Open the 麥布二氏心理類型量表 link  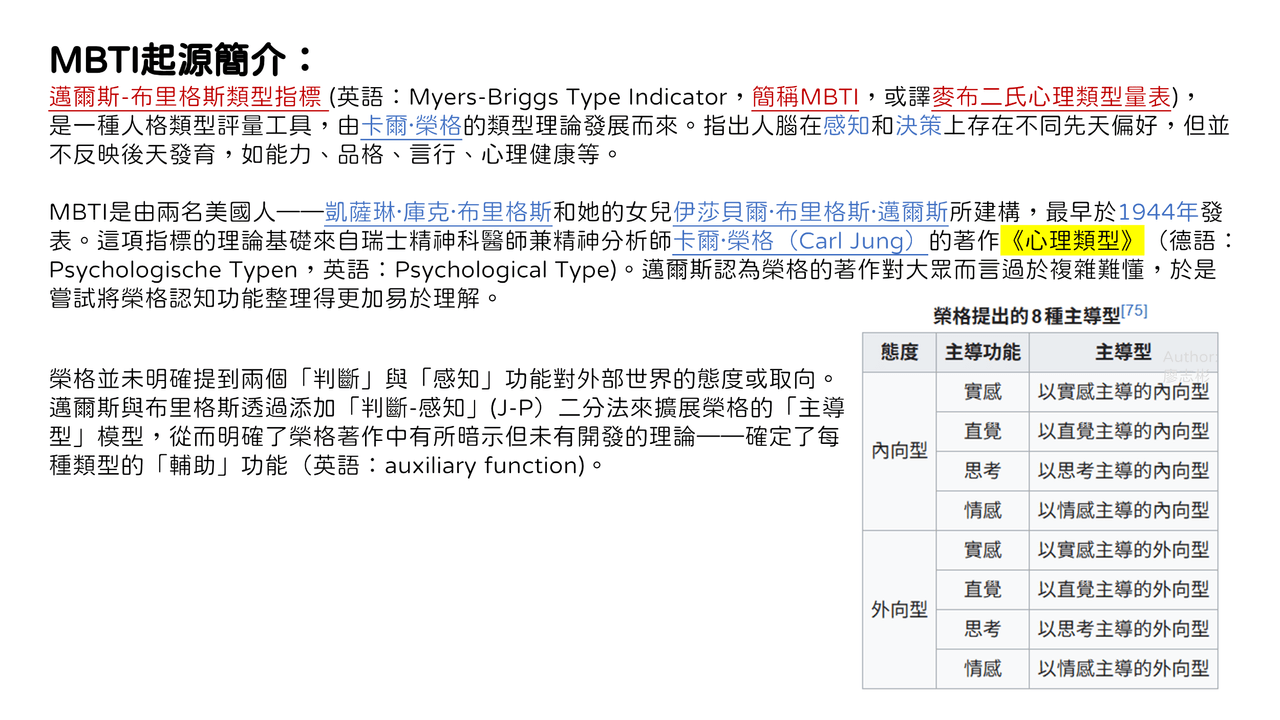point(1052,97)
